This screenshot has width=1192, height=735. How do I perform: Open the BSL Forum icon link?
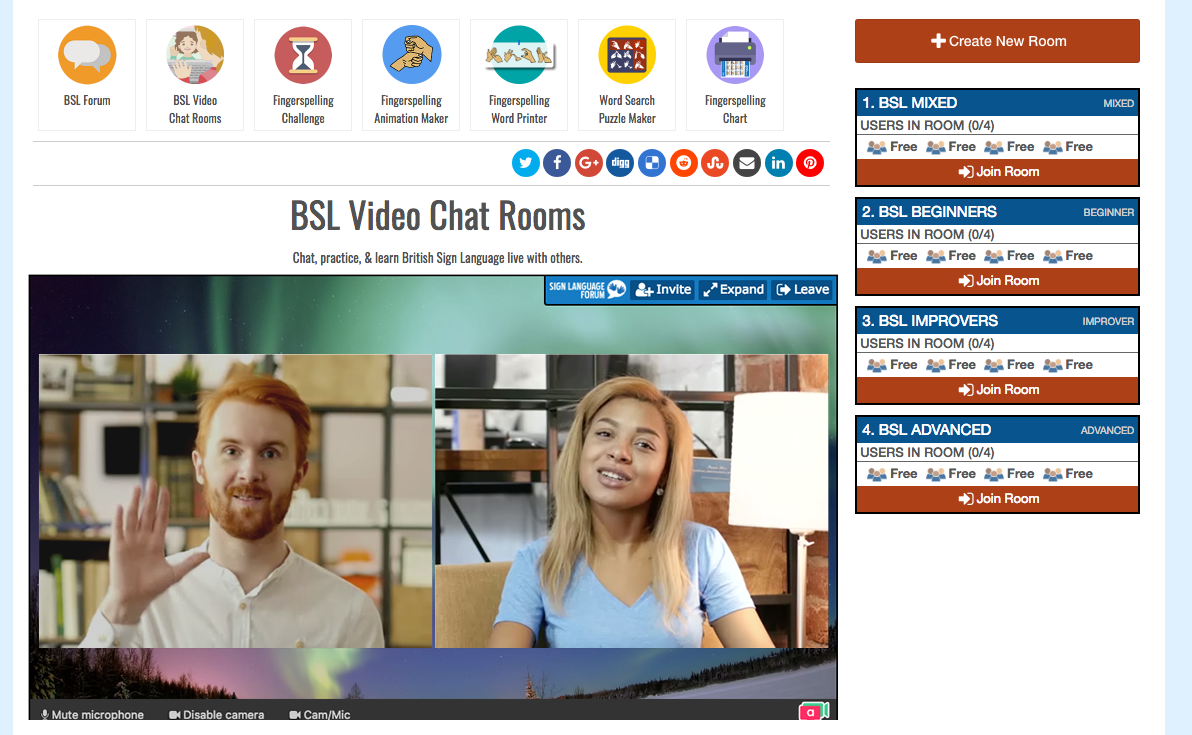87,56
